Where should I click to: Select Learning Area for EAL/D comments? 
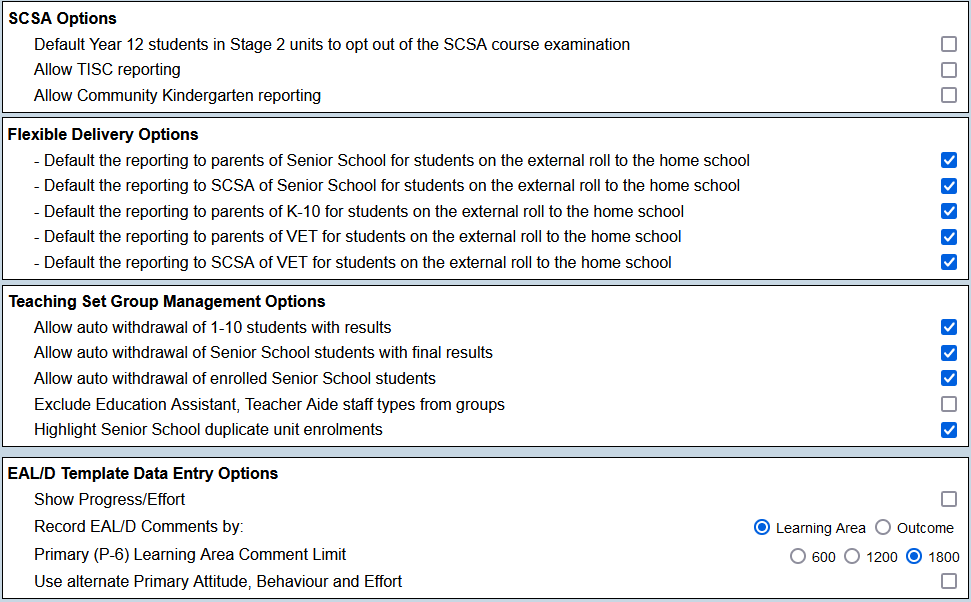click(762, 528)
